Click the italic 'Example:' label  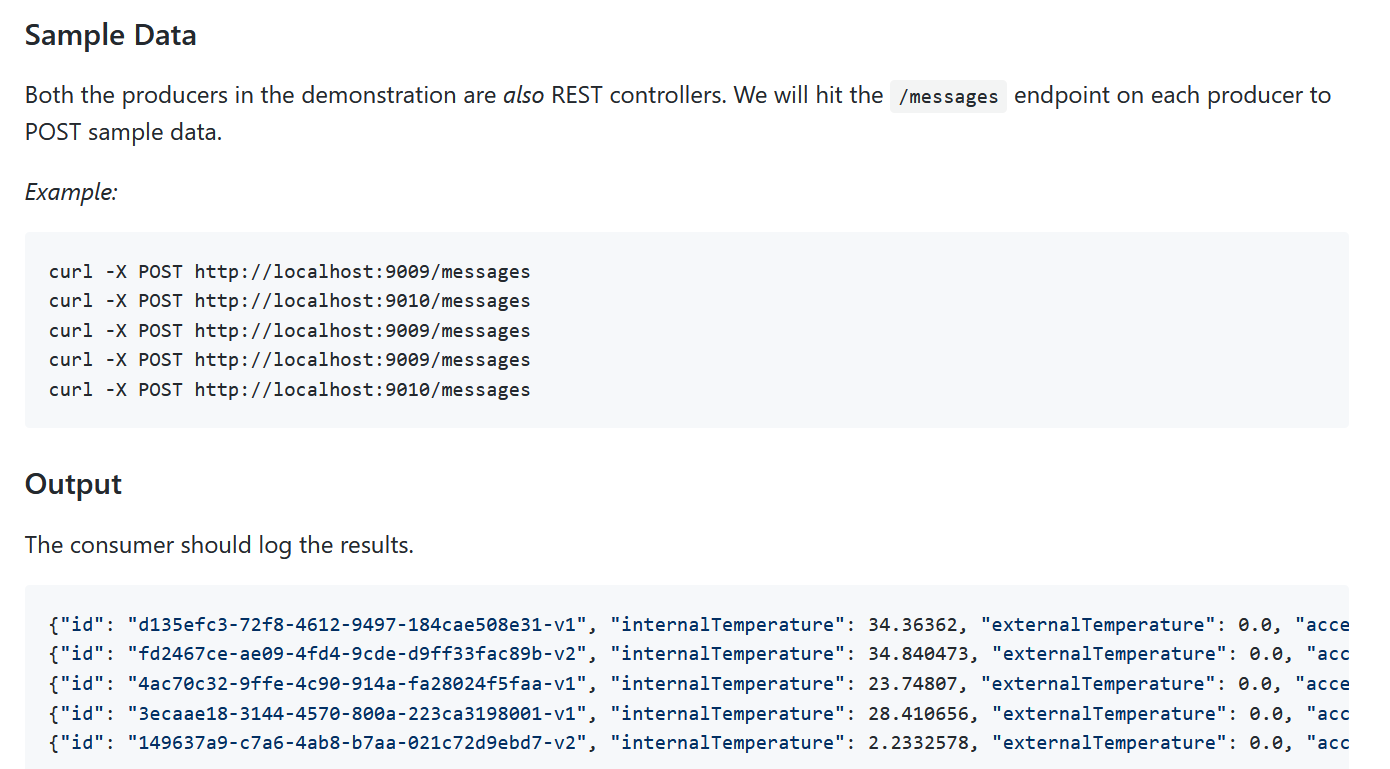(x=71, y=192)
